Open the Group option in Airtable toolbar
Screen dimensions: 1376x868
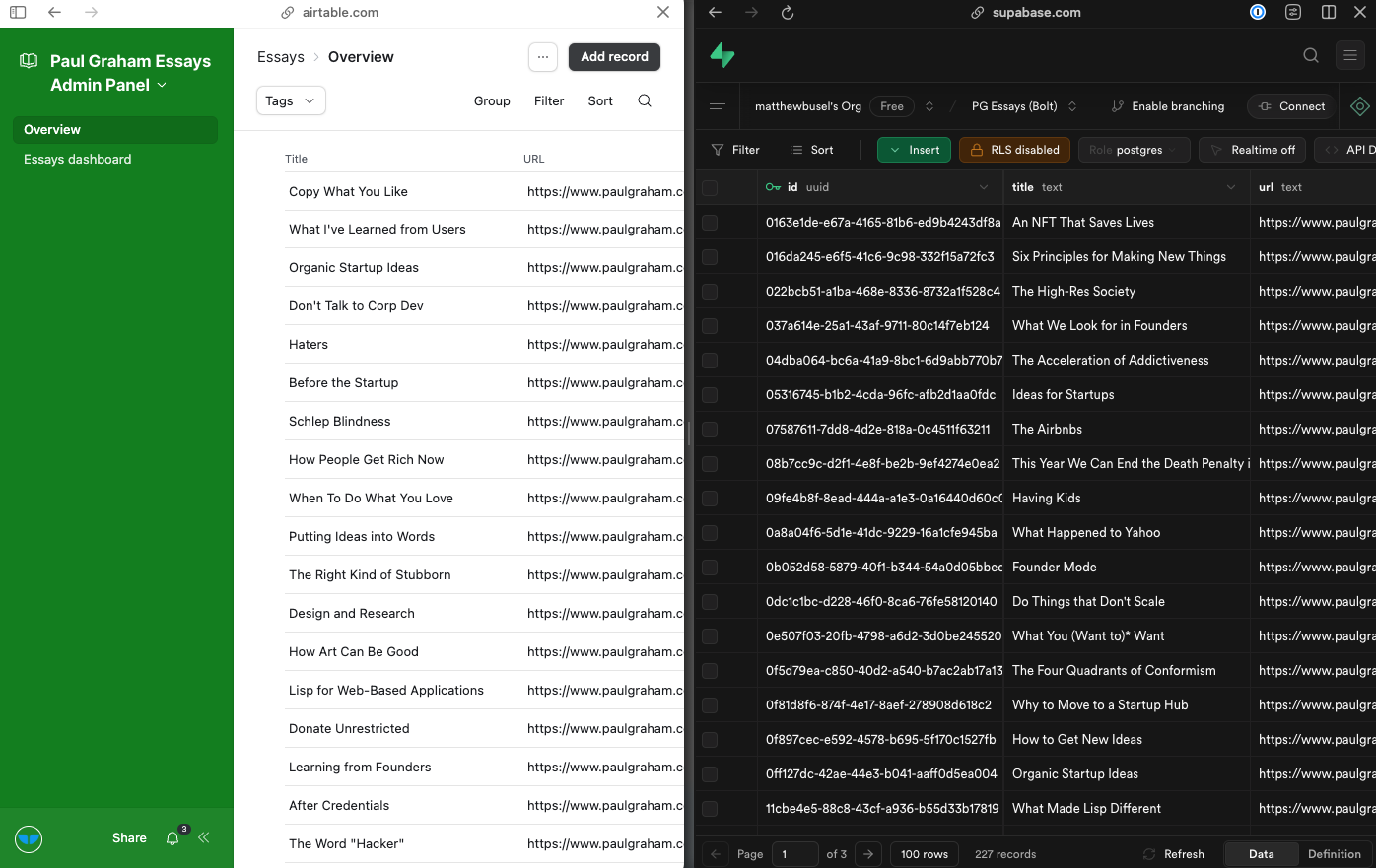[x=492, y=100]
